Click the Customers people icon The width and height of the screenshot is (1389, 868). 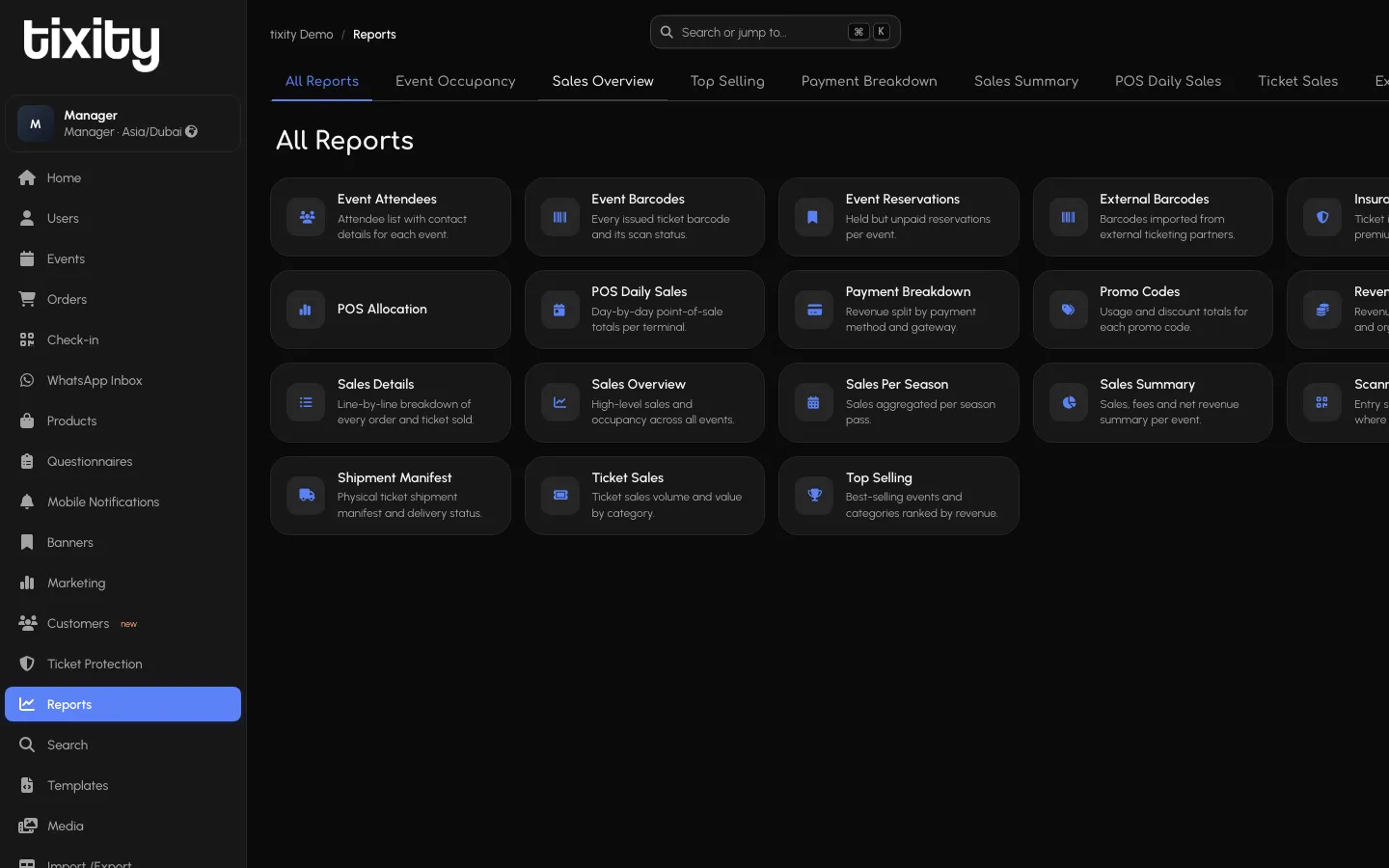point(27,623)
